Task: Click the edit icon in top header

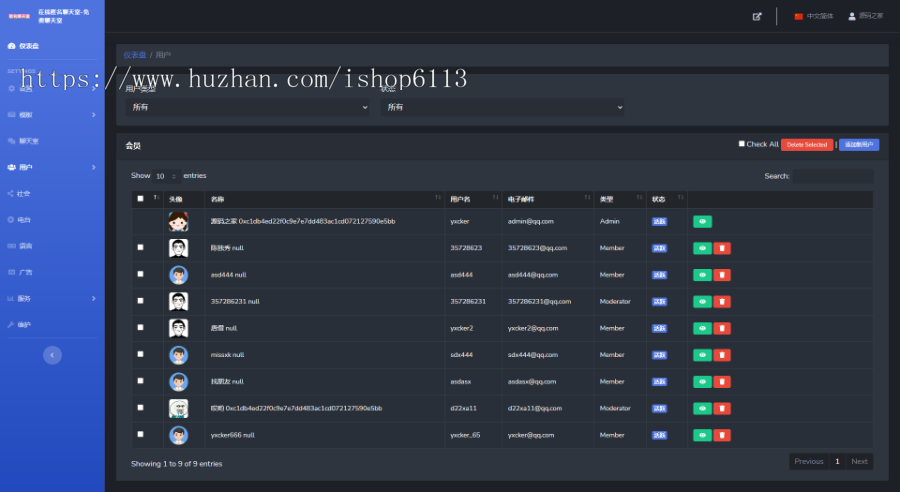Action: (757, 17)
